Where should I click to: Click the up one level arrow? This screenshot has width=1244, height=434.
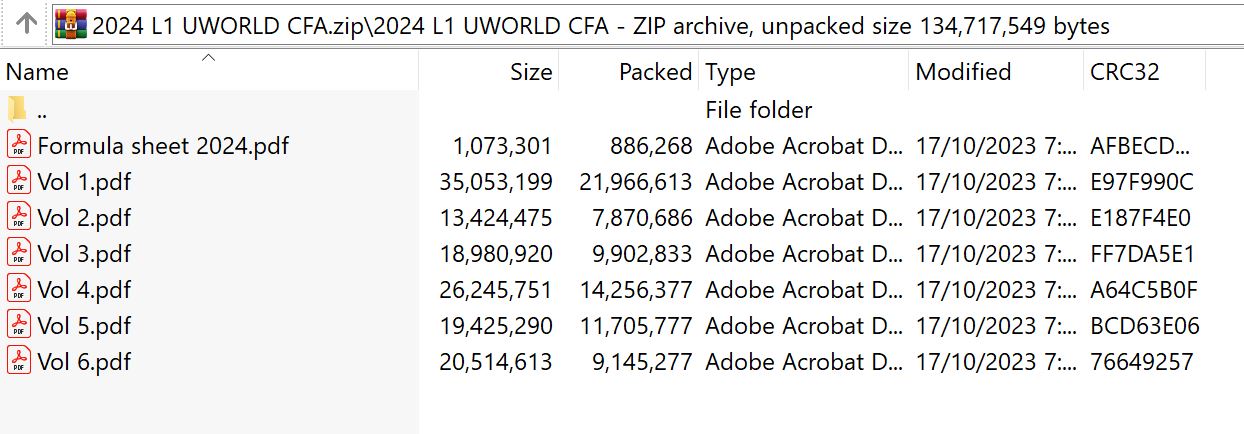tap(28, 24)
